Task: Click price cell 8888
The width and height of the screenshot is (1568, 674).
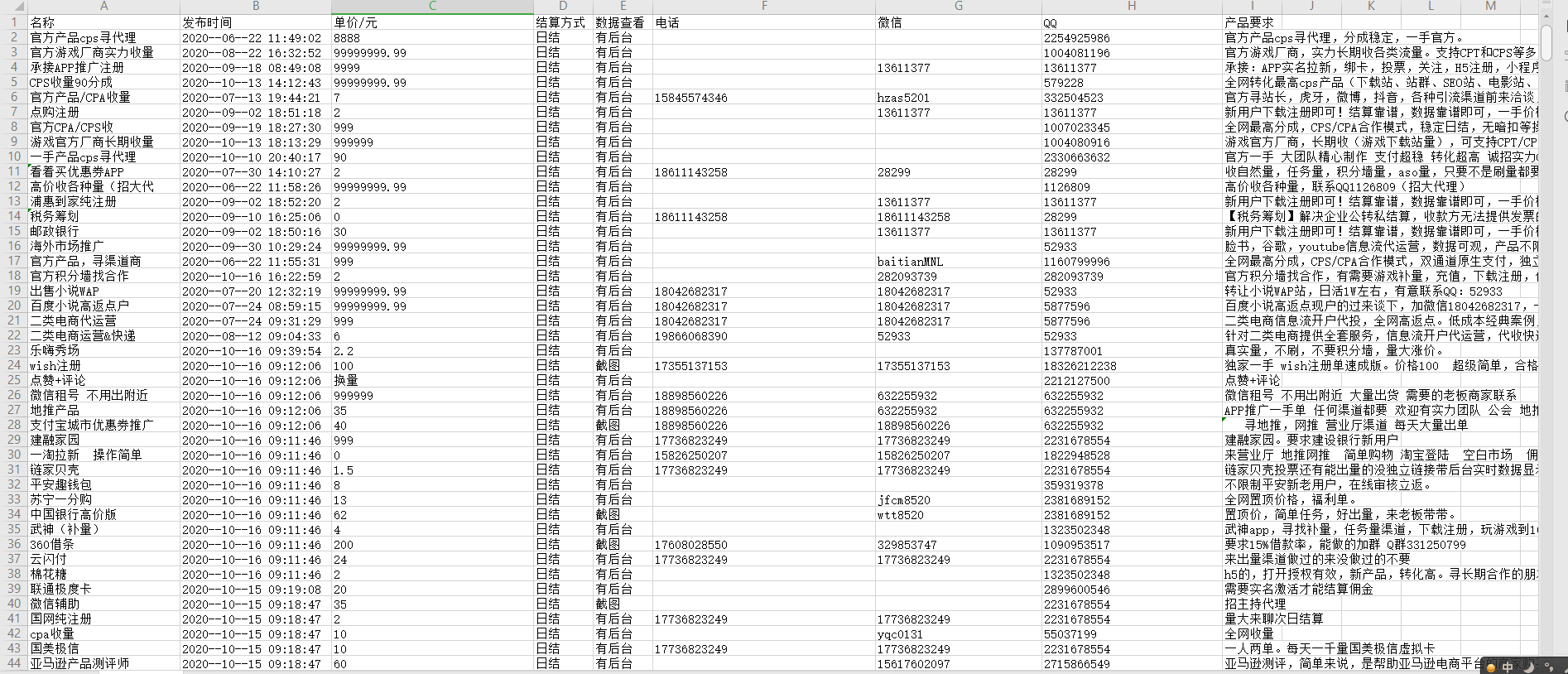Action: coord(432,37)
